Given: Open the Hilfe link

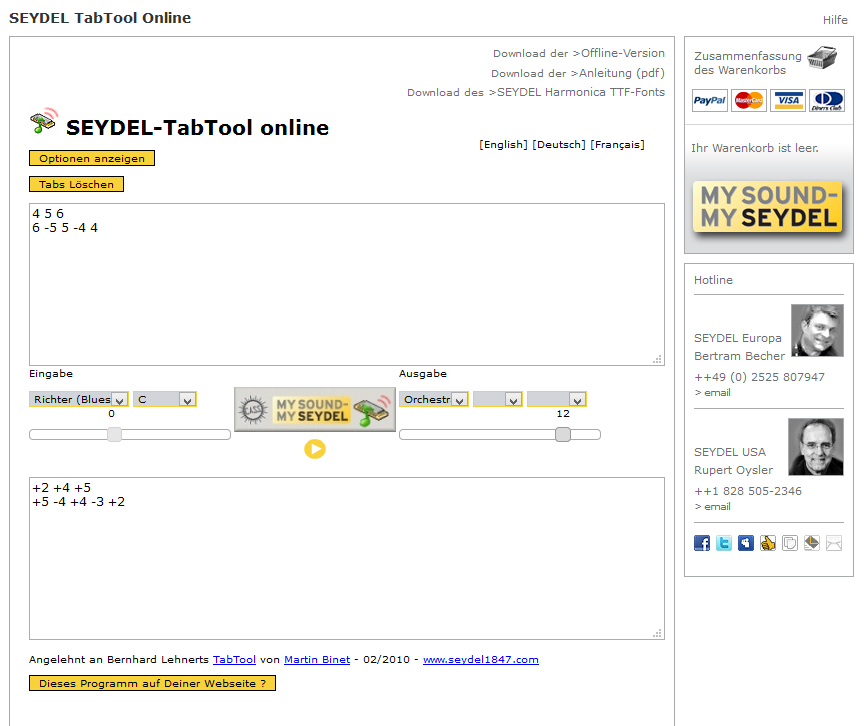Looking at the screenshot, I should point(835,20).
